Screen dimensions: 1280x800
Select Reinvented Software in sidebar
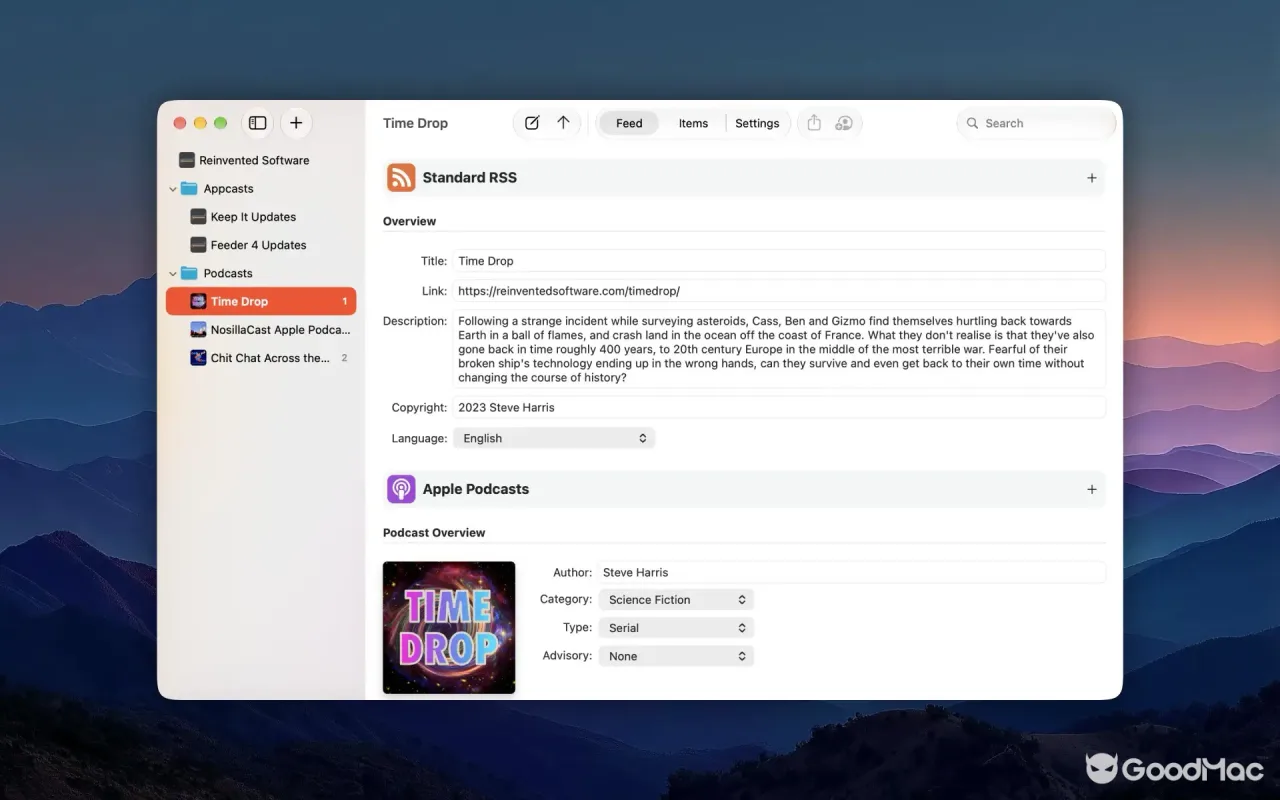(261, 160)
